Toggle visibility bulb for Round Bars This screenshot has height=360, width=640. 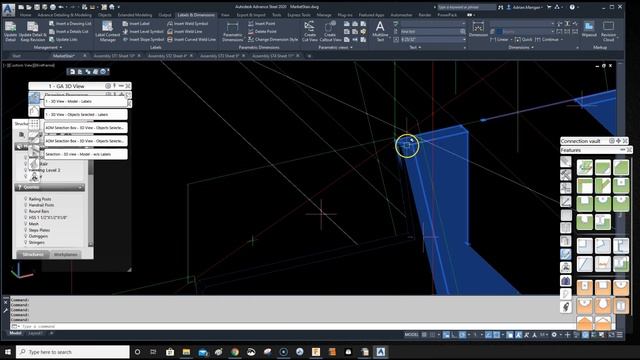point(25,211)
